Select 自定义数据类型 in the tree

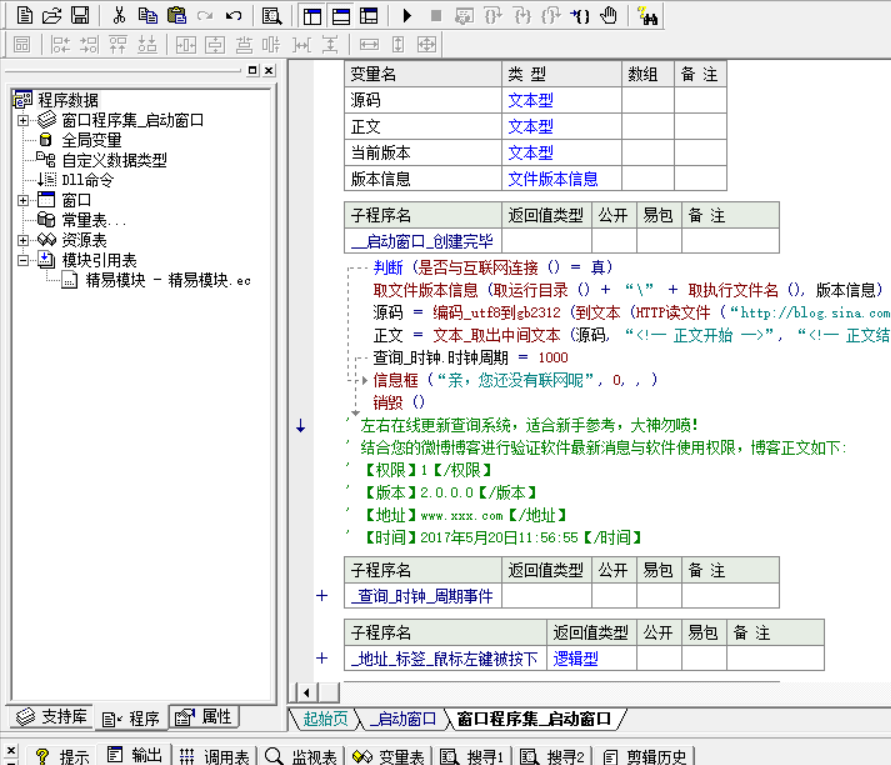114,160
